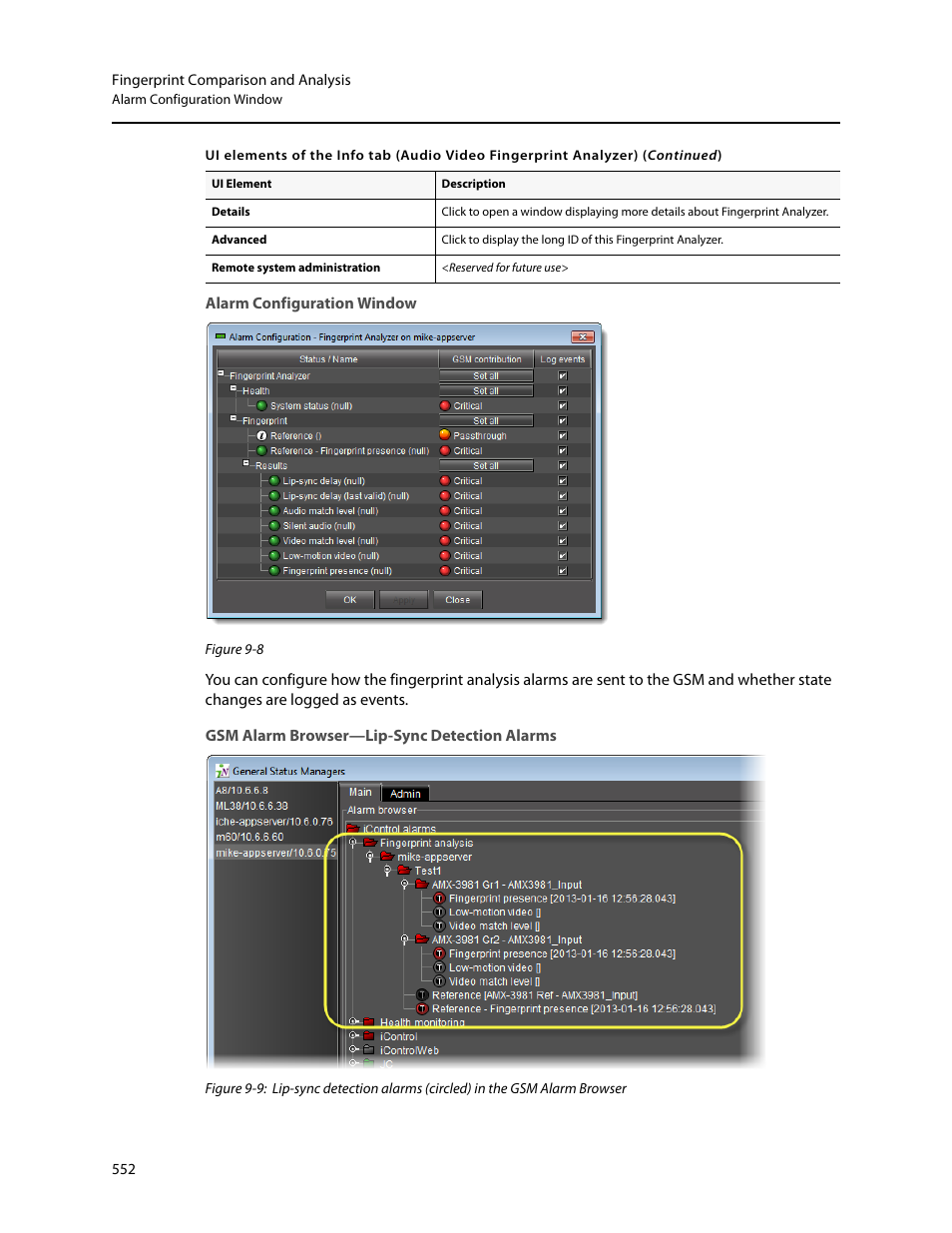This screenshot has width=952, height=1233.
Task: Toggle Log events checkbox for Health row
Action: [x=563, y=391]
